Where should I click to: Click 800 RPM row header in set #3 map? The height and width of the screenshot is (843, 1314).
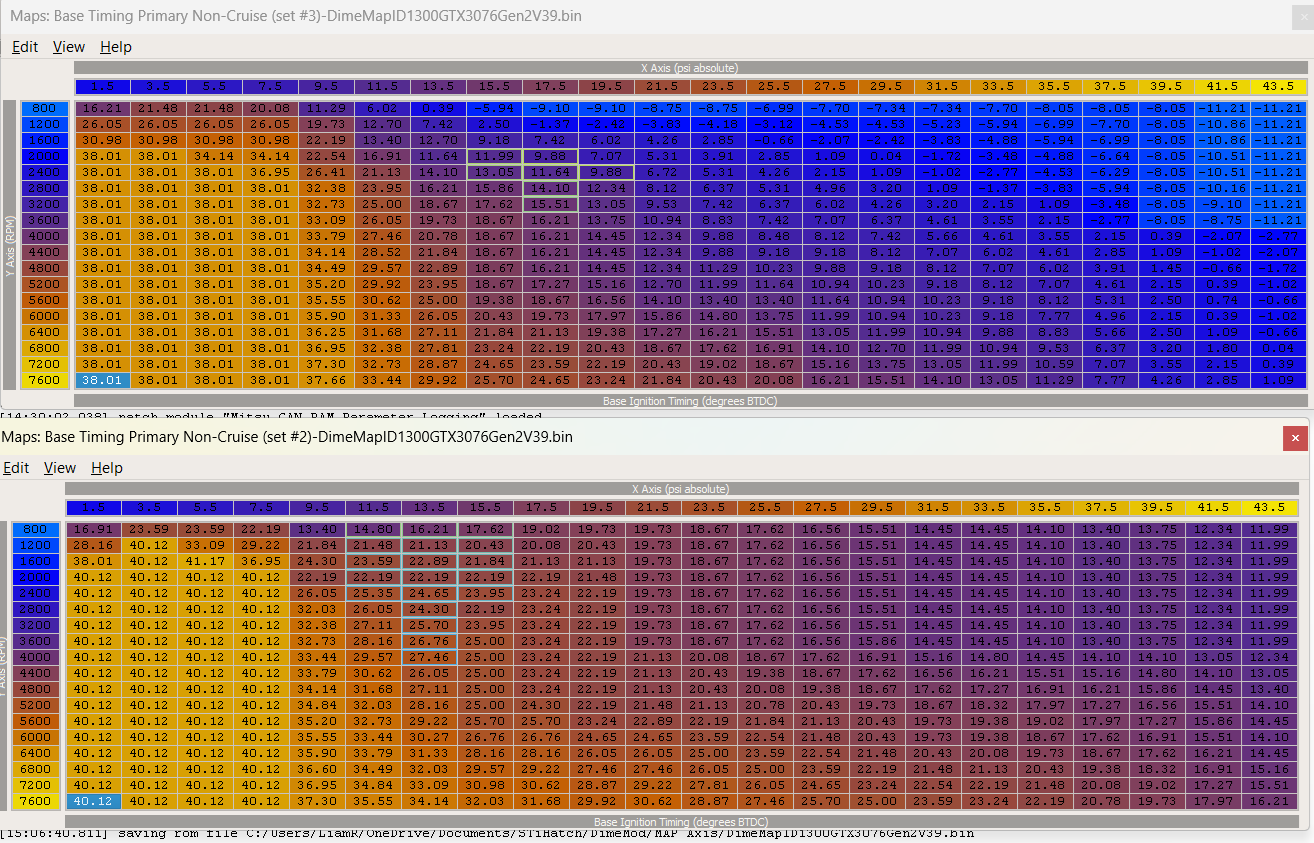(x=44, y=108)
